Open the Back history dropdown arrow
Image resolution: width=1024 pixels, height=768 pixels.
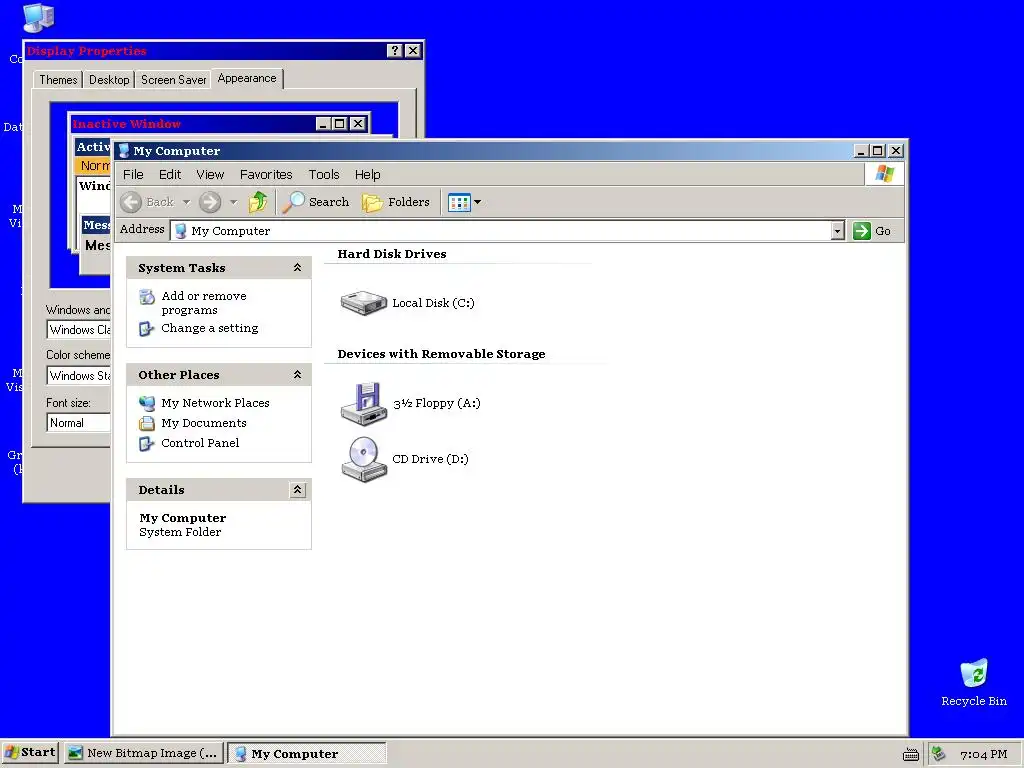coord(186,202)
